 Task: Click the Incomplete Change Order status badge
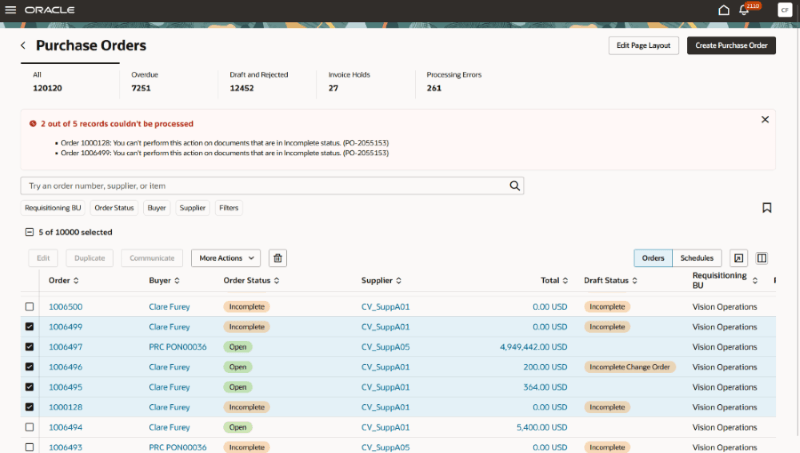click(x=630, y=367)
